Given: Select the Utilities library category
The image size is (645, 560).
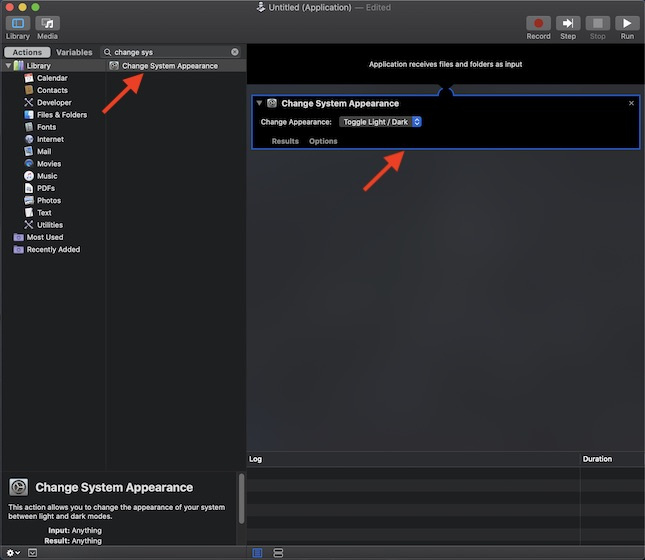Looking at the screenshot, I should [x=49, y=225].
